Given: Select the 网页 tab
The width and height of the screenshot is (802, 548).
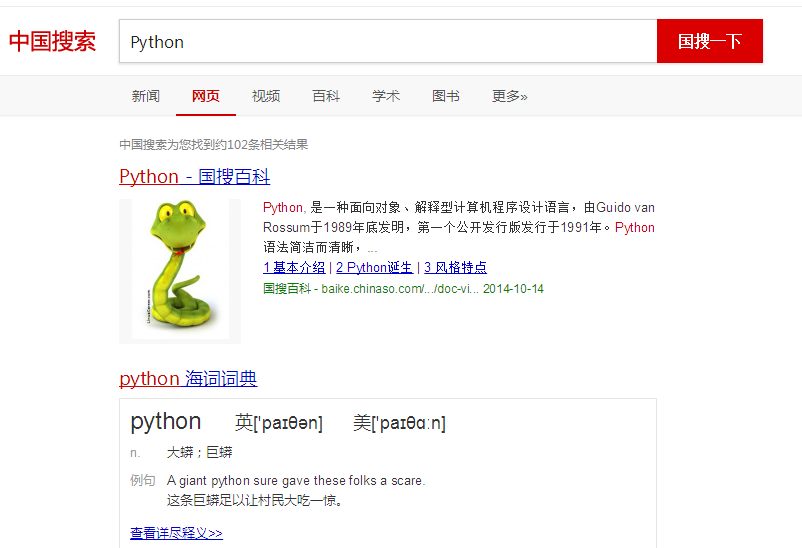Looking at the screenshot, I should click(206, 96).
